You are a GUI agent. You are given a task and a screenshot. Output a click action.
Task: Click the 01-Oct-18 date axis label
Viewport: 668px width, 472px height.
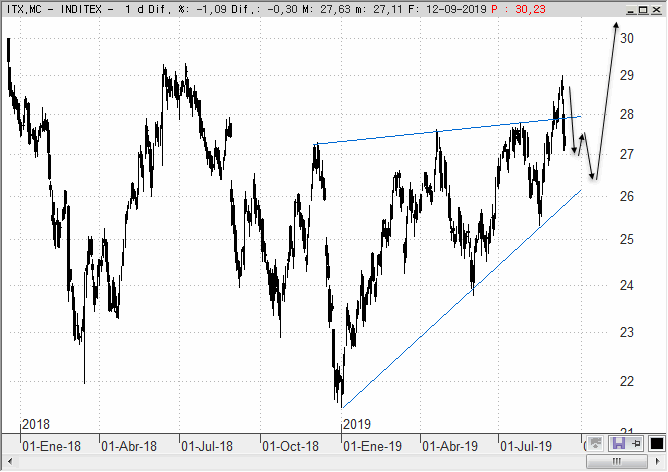point(291,446)
